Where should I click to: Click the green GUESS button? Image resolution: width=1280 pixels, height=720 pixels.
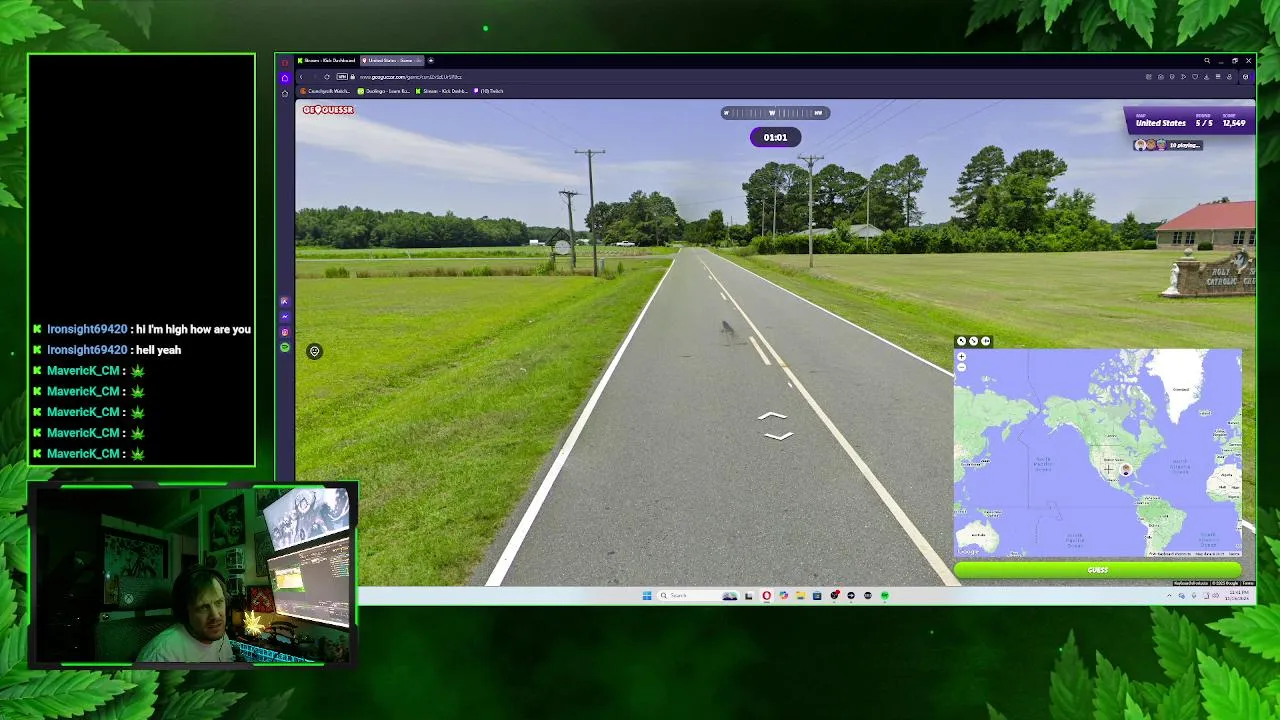(1097, 570)
